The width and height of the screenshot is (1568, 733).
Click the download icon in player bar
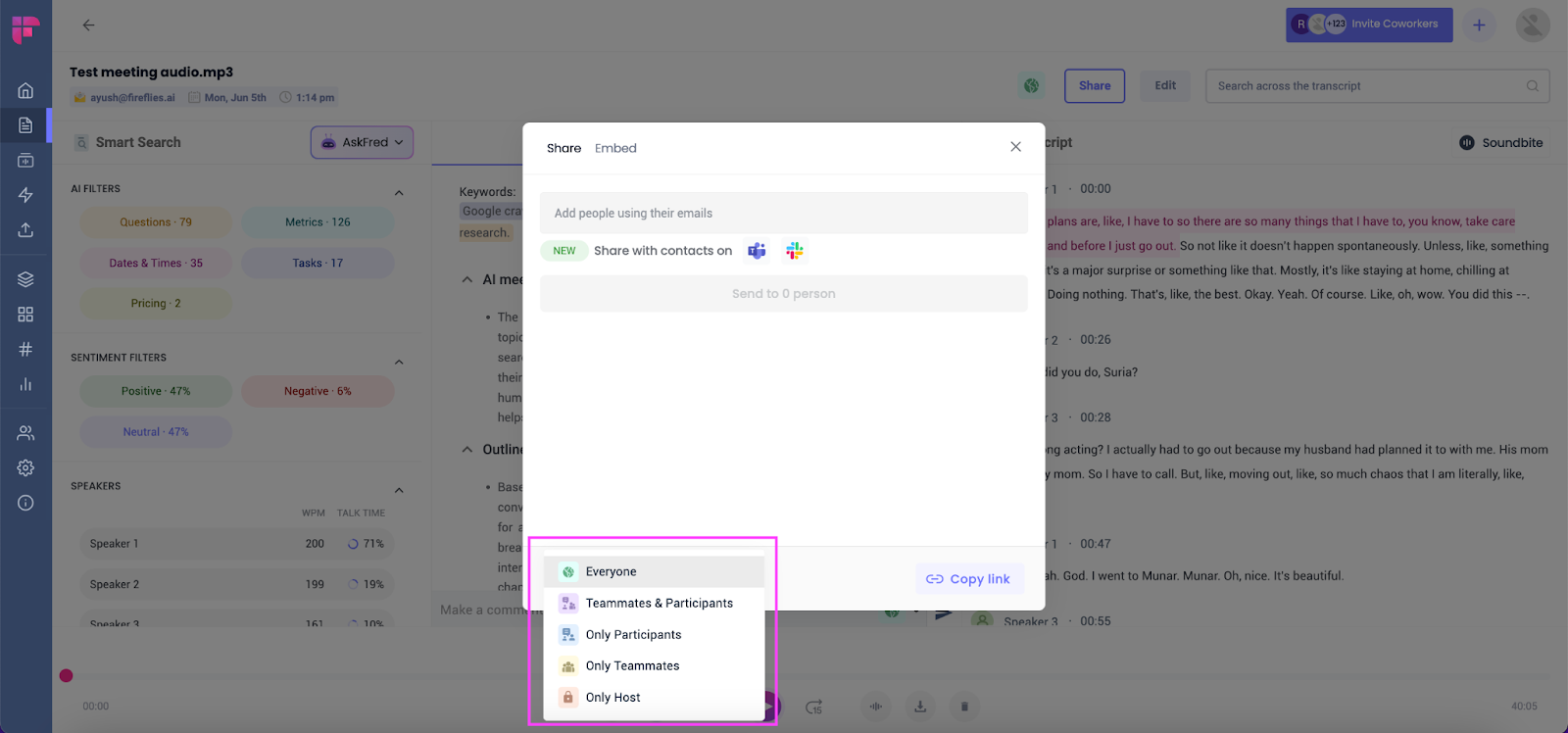click(920, 706)
